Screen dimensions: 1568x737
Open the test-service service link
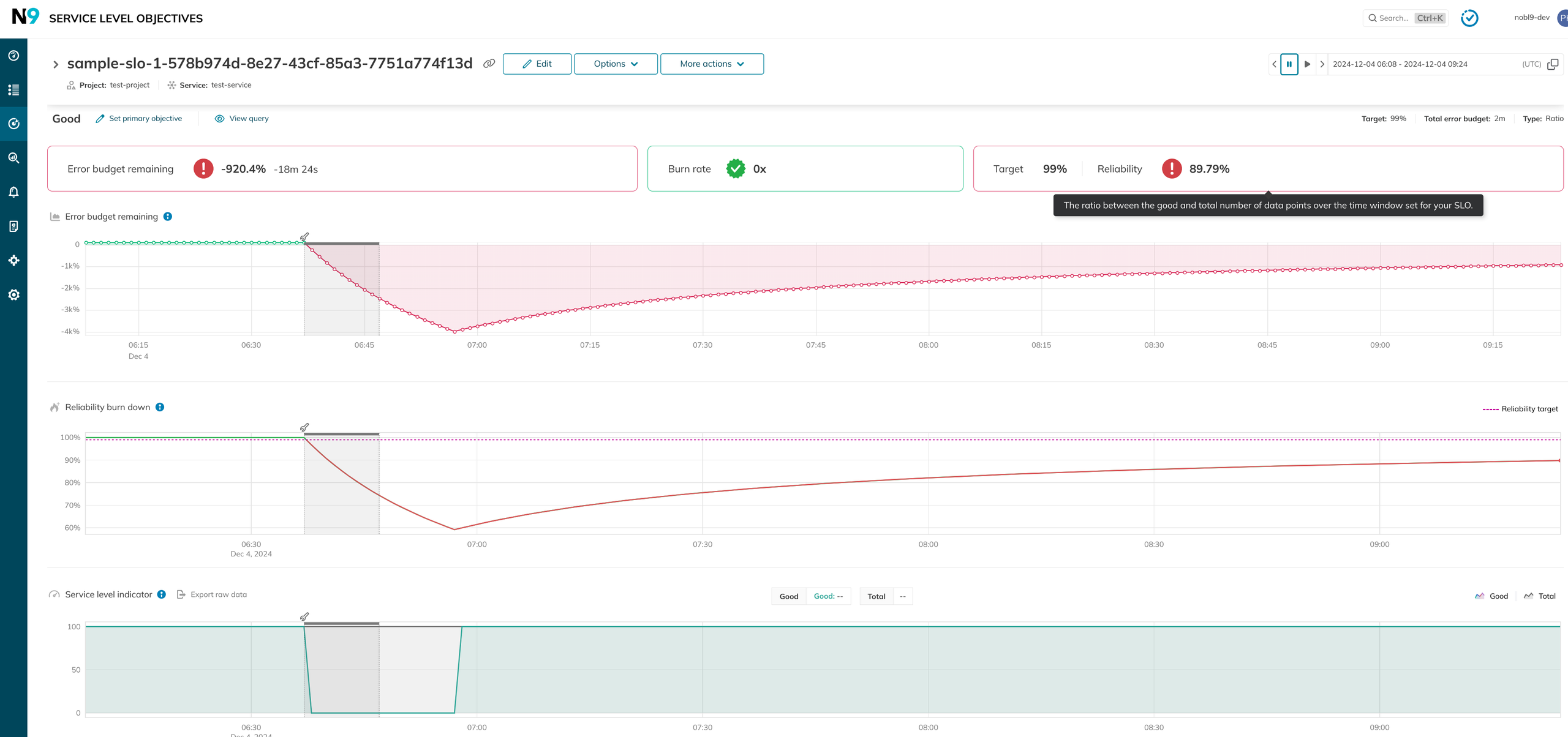pyautogui.click(x=232, y=85)
